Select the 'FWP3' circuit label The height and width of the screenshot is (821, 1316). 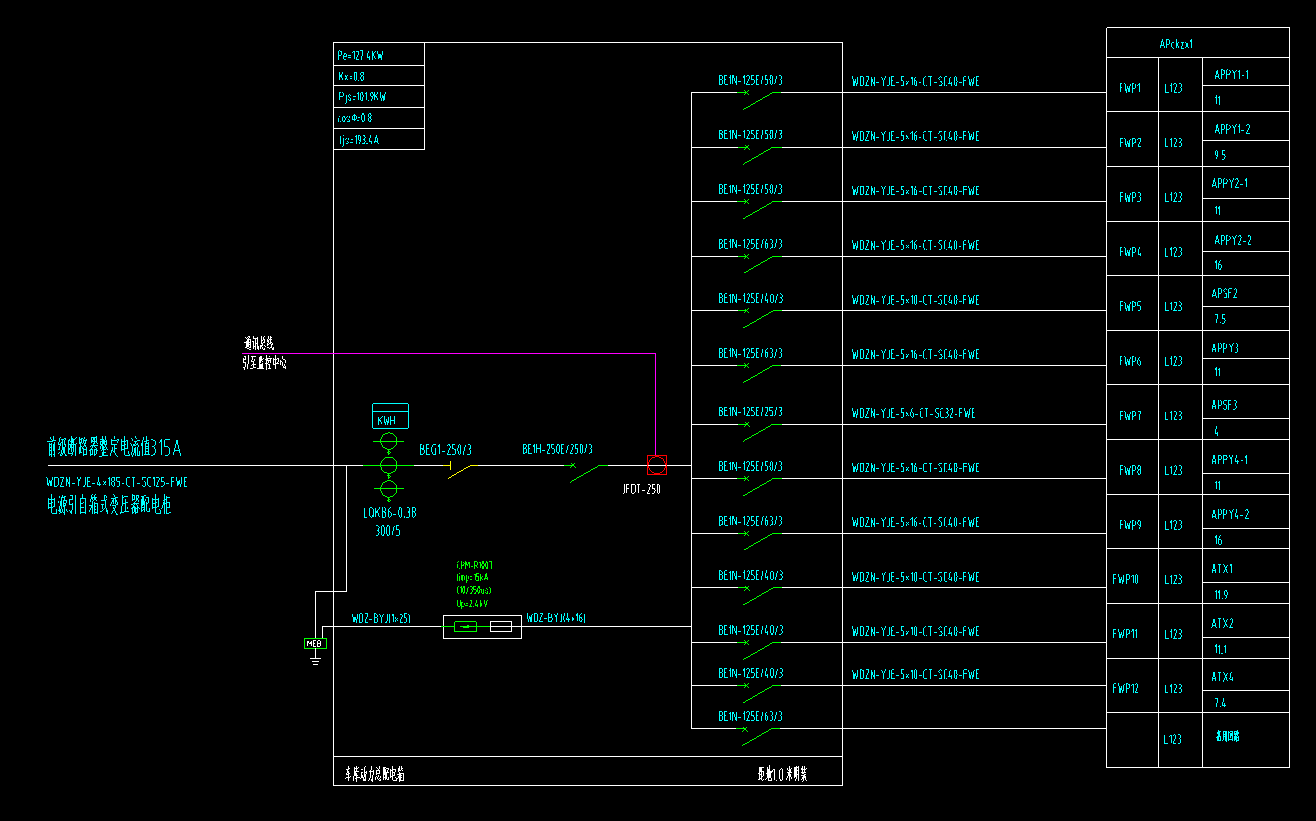pos(1130,198)
